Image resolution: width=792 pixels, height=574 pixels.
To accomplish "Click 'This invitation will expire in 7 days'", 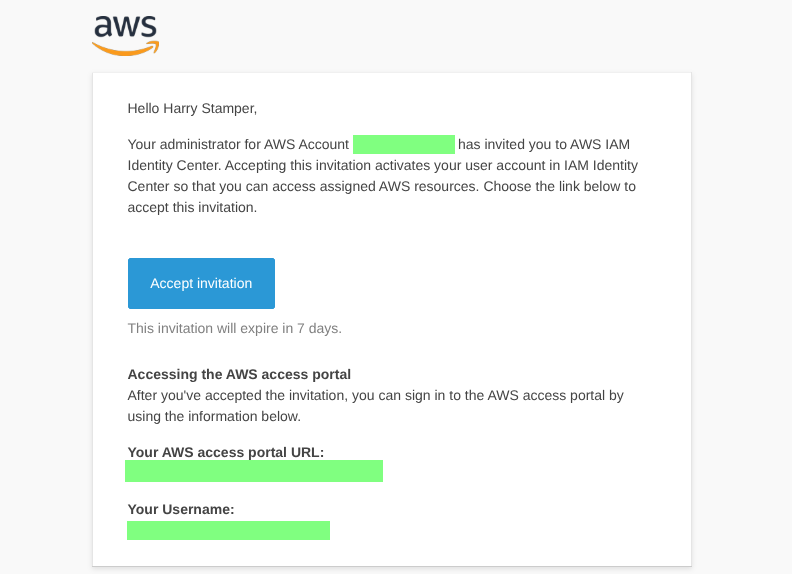I will (x=234, y=328).
